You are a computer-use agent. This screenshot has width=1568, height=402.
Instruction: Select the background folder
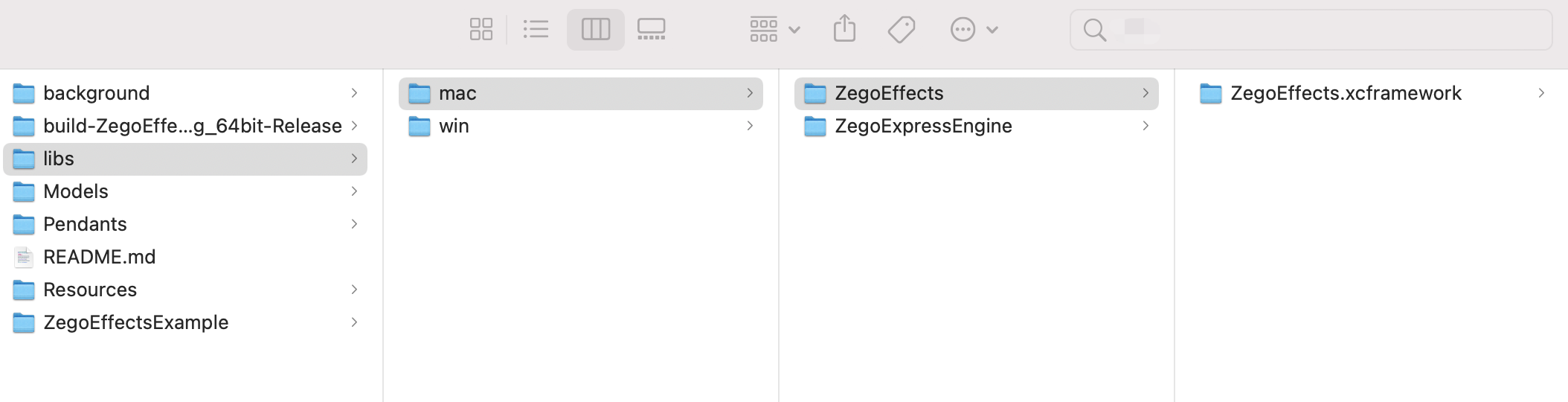point(185,93)
